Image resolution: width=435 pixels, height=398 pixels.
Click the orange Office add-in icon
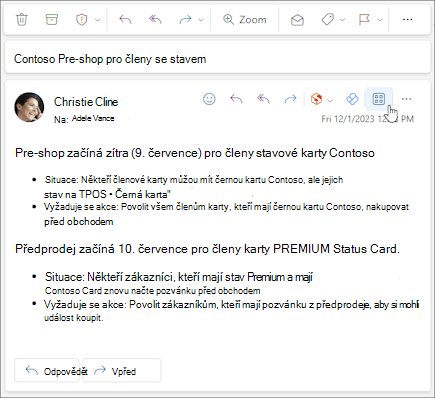pyautogui.click(x=316, y=99)
